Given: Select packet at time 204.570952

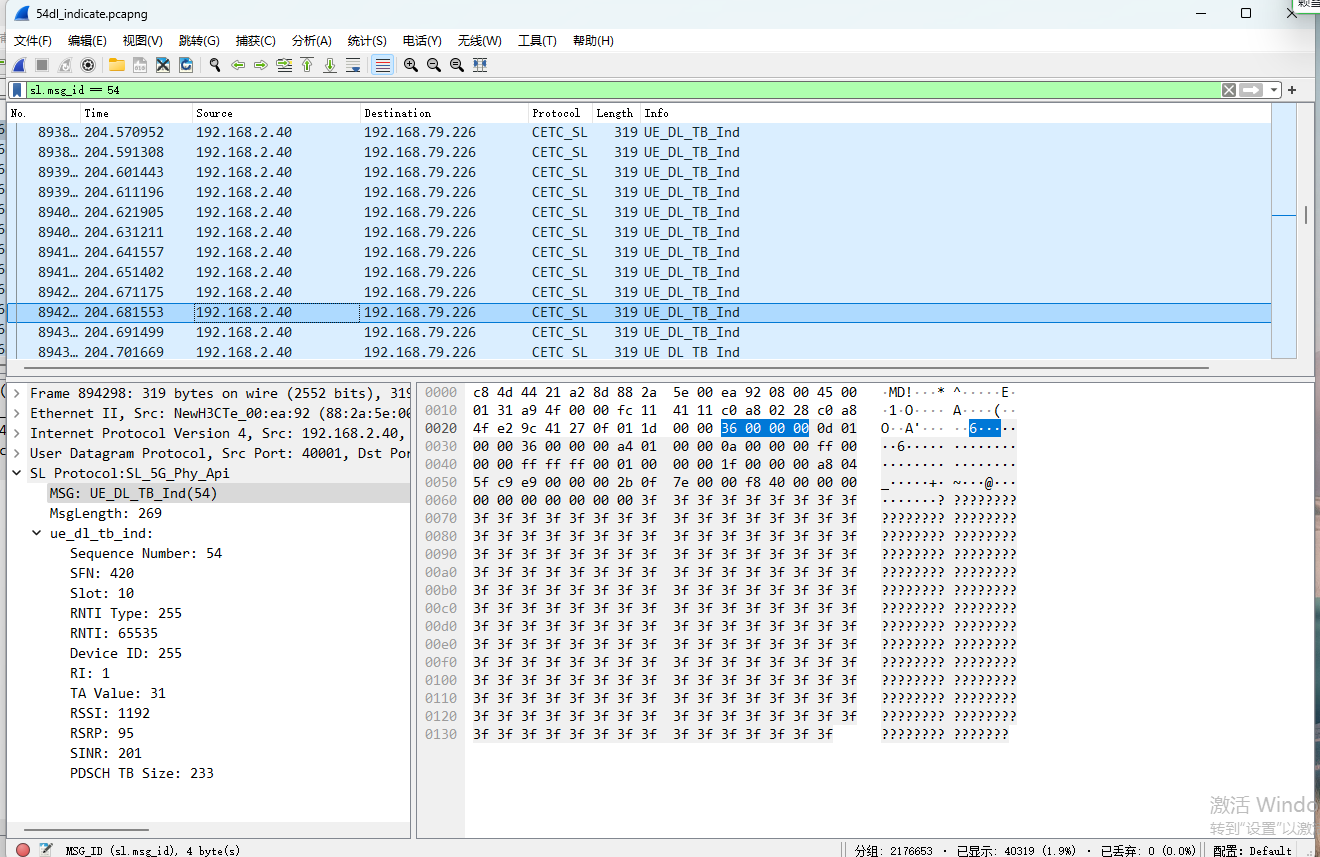Looking at the screenshot, I should (x=639, y=132).
